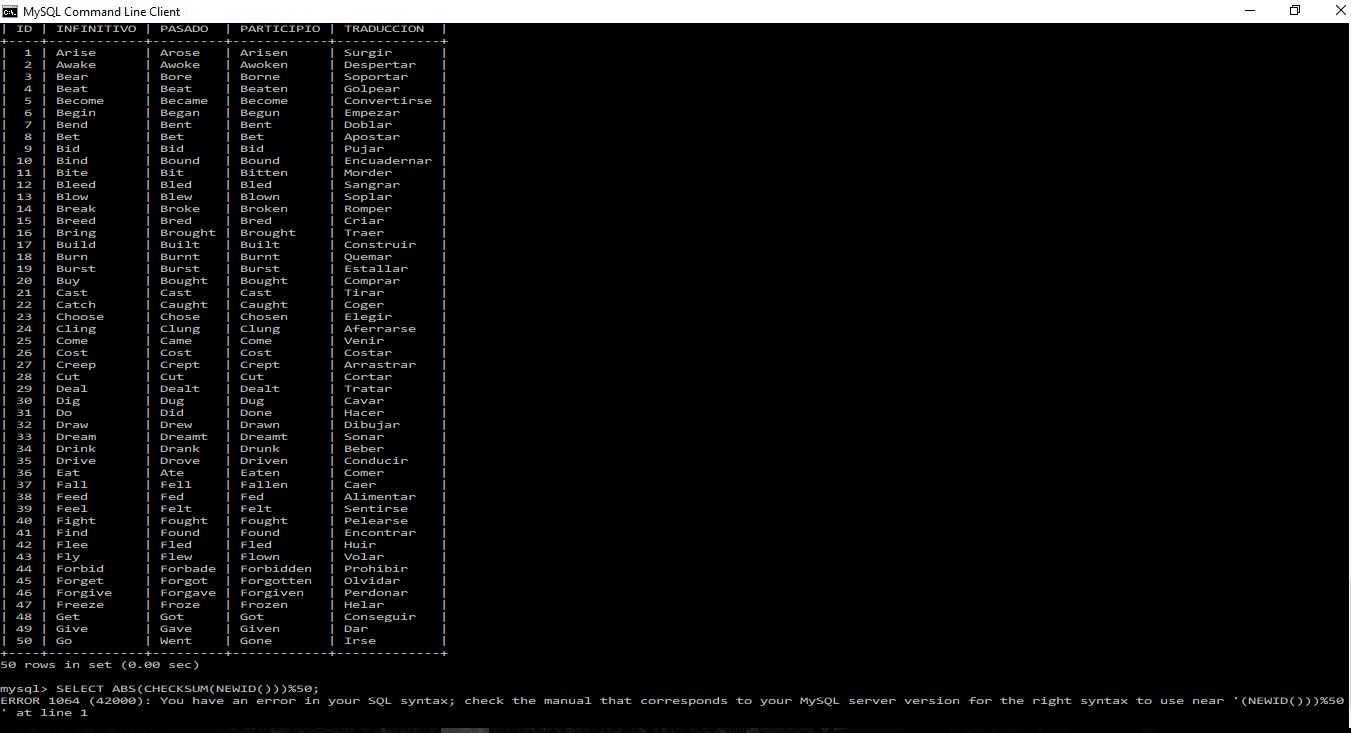Screen dimensions: 1351x733
Task: Click the infinitive 'Breed'
Action: (76, 221)
